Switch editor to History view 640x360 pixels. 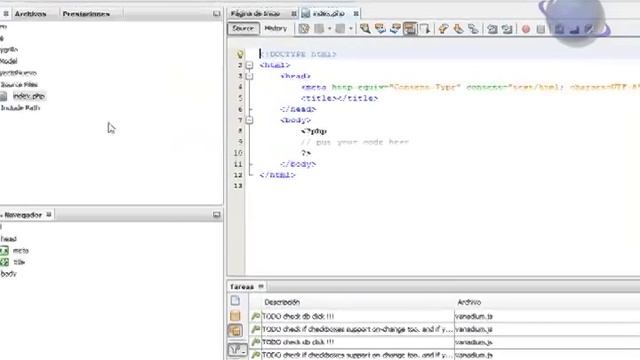coord(276,28)
